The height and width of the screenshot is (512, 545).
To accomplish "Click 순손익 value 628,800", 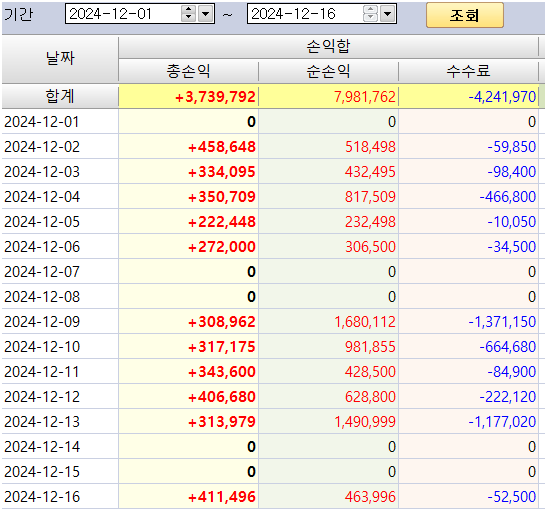I will coord(370,397).
